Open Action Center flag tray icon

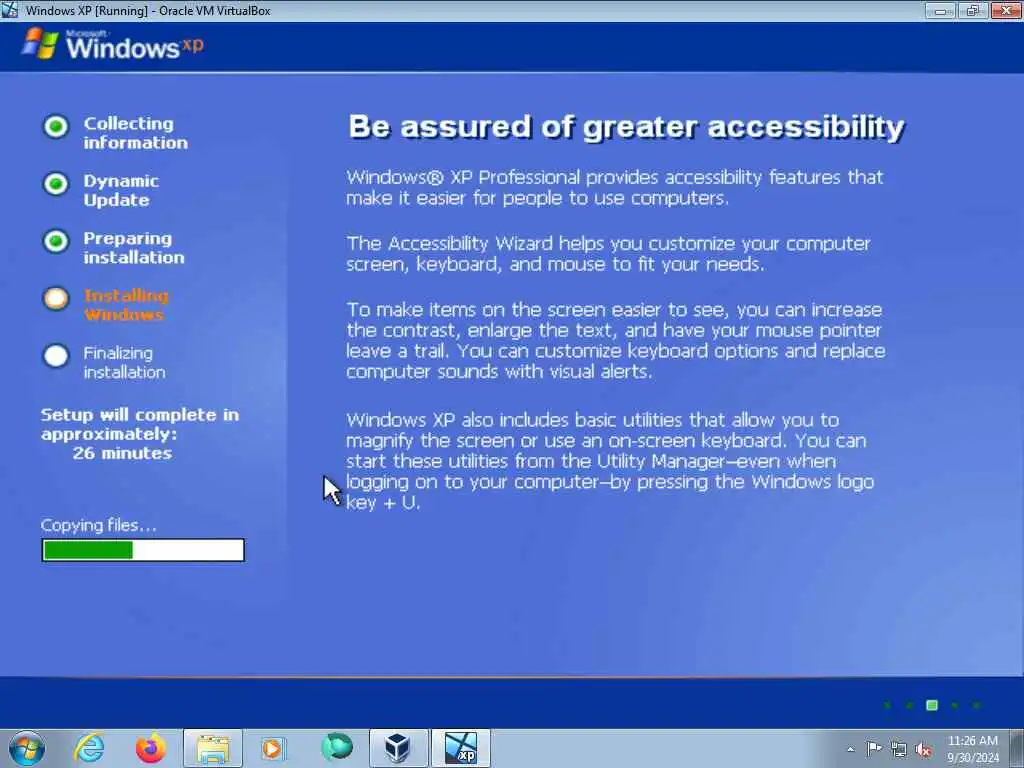coord(874,749)
